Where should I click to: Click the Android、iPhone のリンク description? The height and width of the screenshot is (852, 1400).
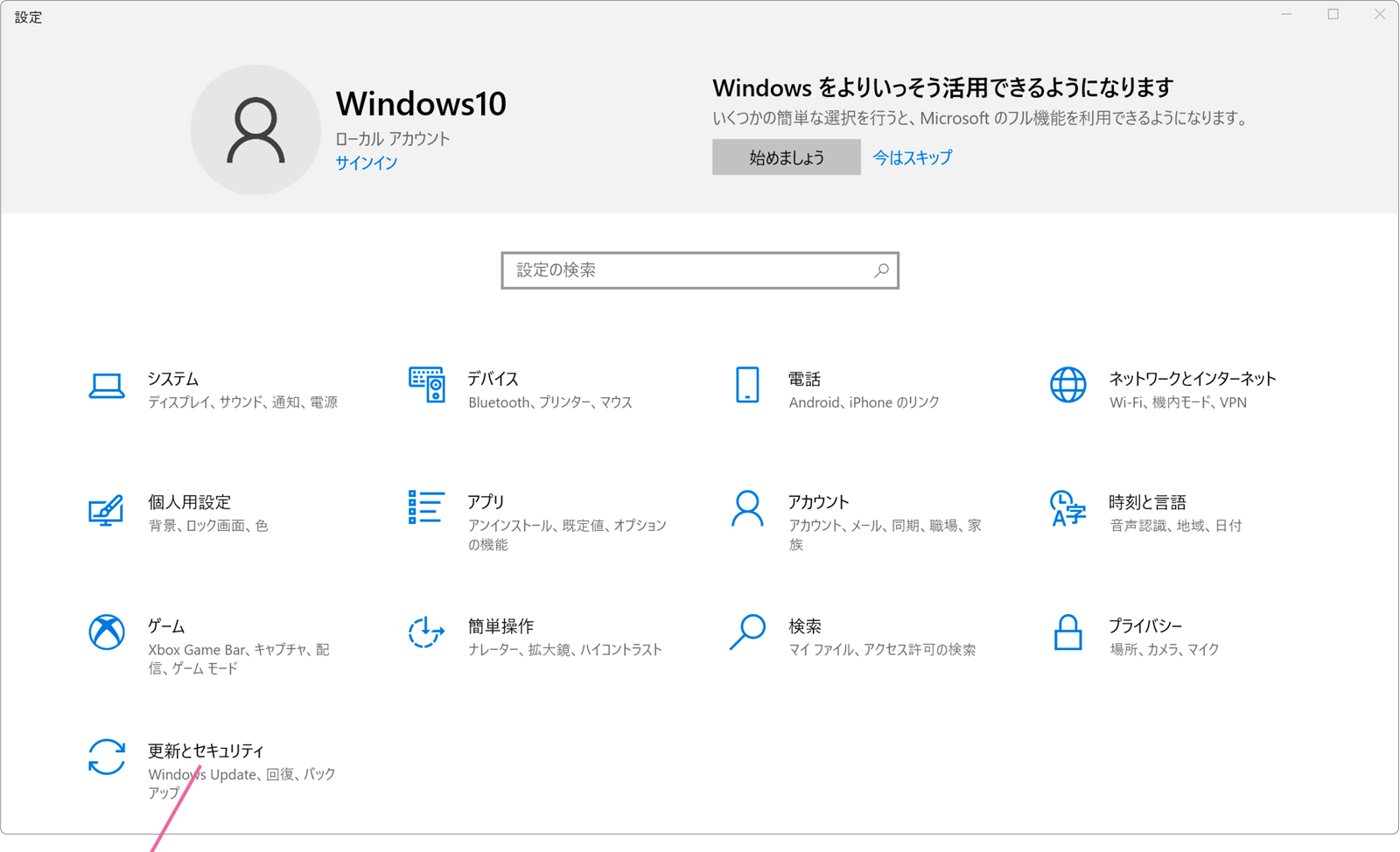864,402
